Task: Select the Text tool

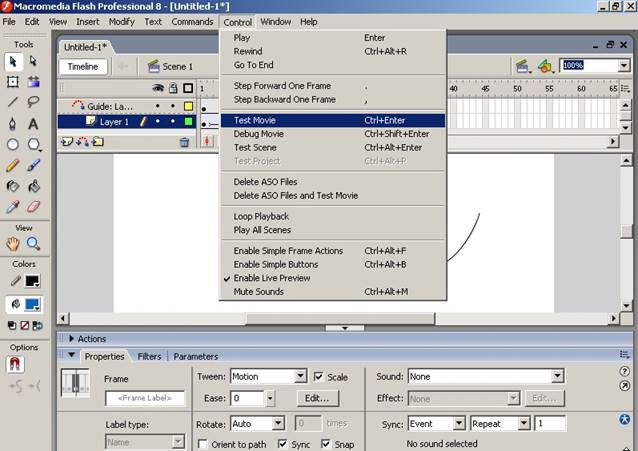Action: point(33,123)
